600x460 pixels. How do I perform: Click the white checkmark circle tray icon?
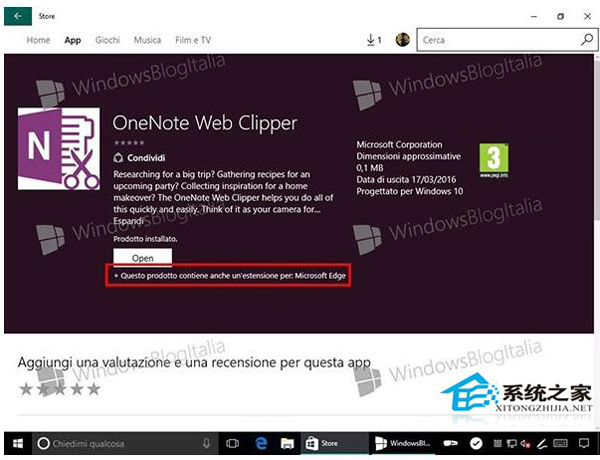tap(476, 444)
